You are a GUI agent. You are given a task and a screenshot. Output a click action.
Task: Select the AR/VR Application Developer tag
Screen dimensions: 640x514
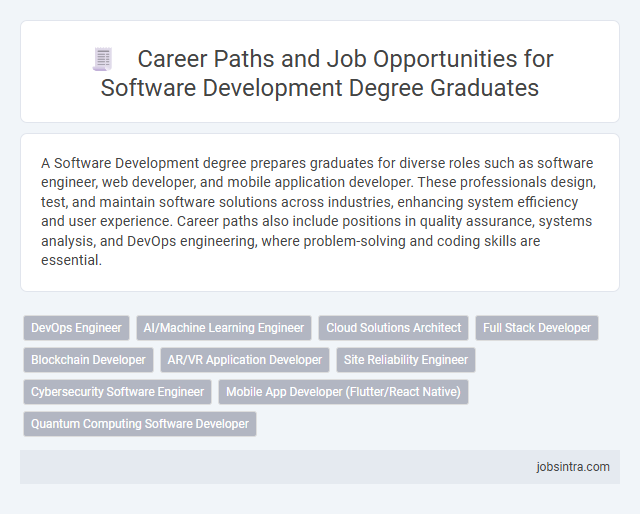tap(245, 360)
